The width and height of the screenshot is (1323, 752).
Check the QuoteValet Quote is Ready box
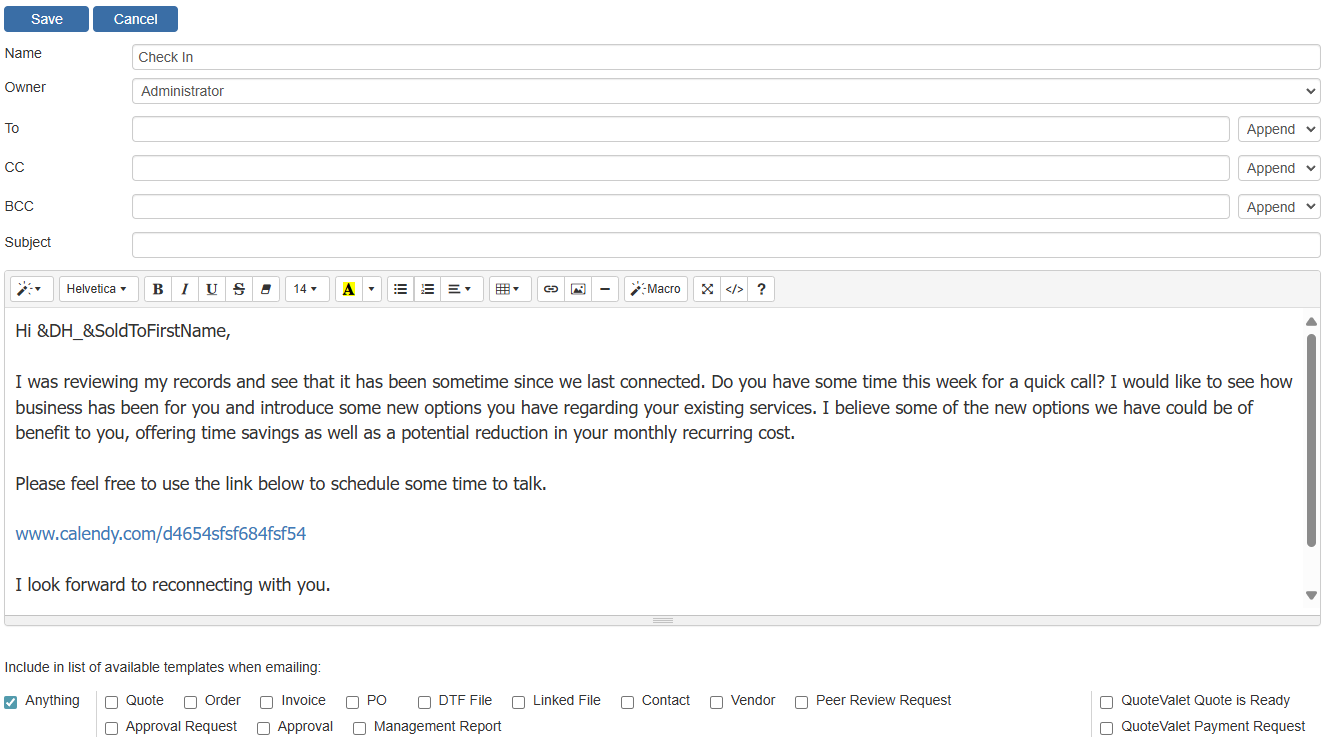[x=1106, y=702]
